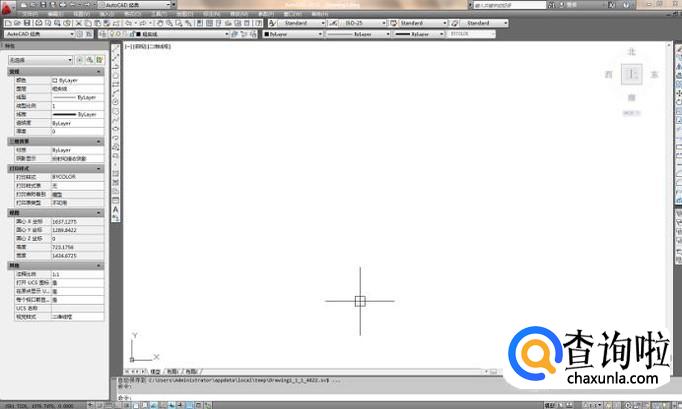
Task: Click the Plot printer icon on Standard toolbar
Action: (38, 23)
